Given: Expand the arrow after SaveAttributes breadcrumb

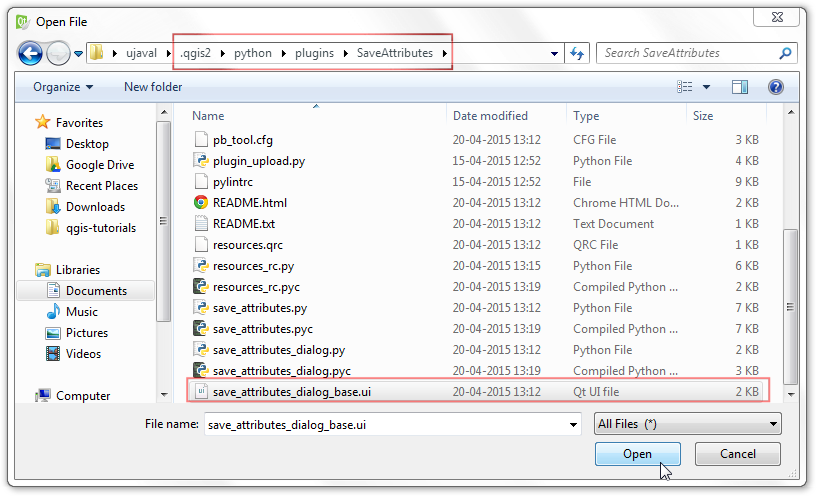Looking at the screenshot, I should pos(444,53).
